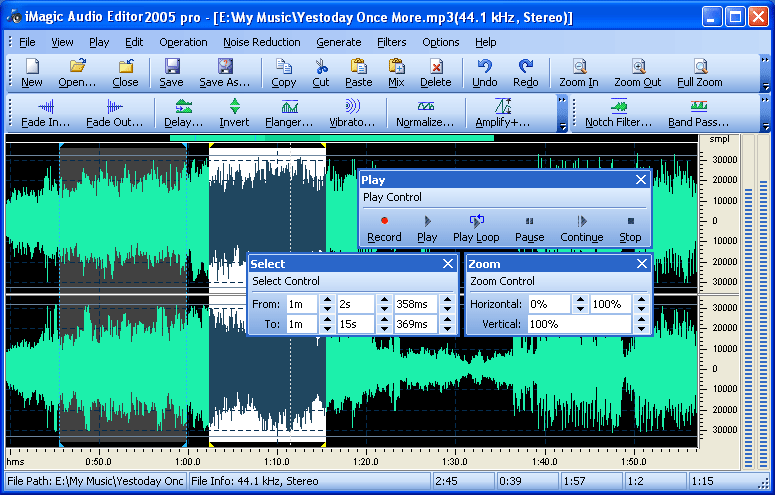Open the Noise Reduction menu
775x495 pixels.
tap(262, 43)
